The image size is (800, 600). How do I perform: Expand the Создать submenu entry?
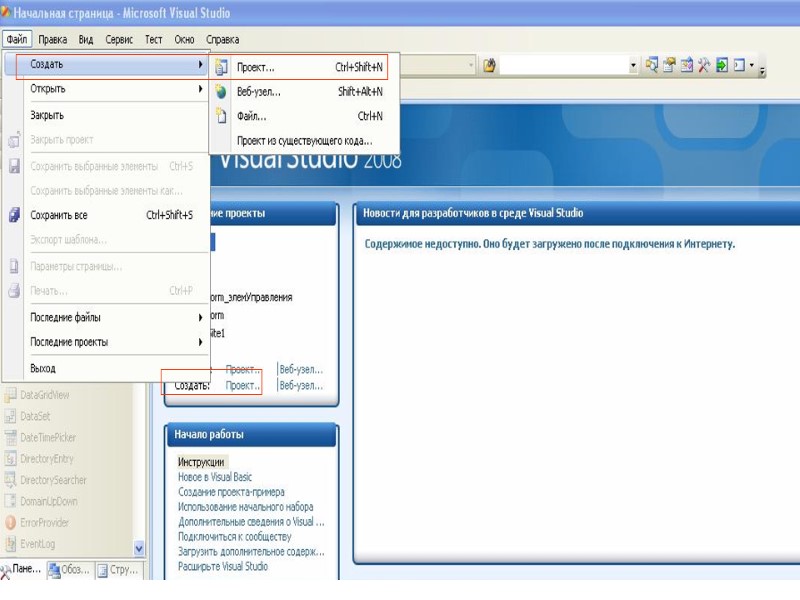click(106, 64)
